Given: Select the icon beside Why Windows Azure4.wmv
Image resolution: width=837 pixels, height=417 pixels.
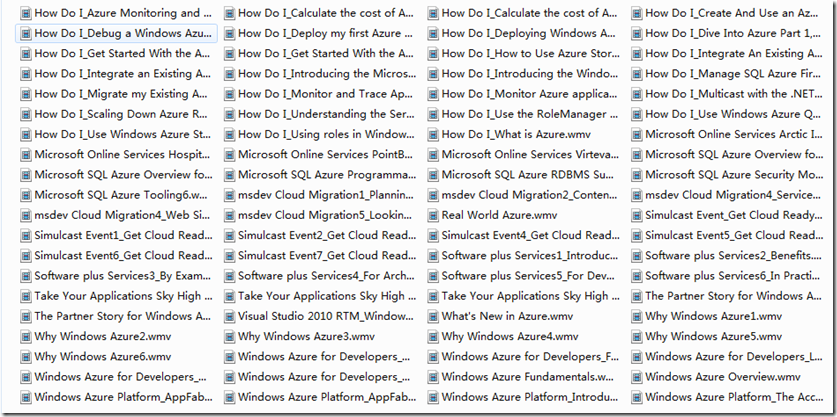Looking at the screenshot, I should click(x=433, y=337).
